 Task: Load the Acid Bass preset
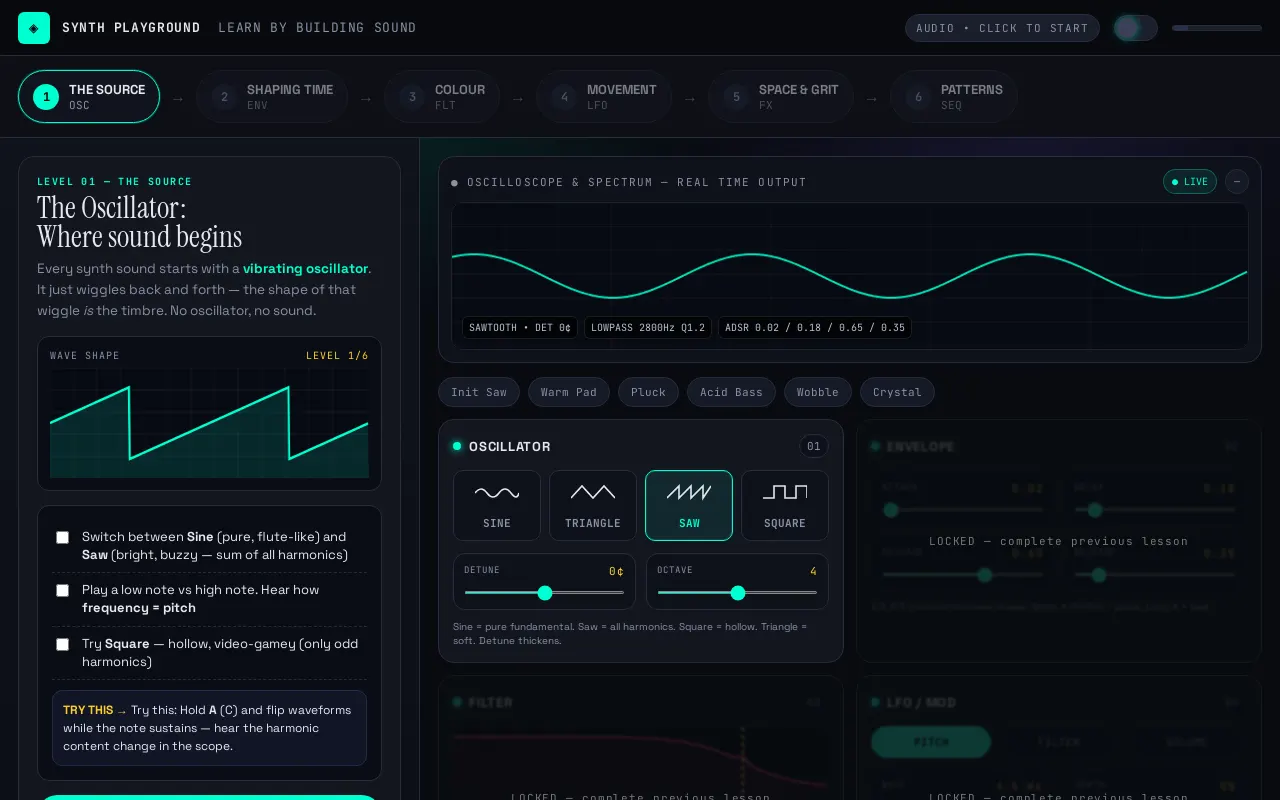click(x=731, y=392)
